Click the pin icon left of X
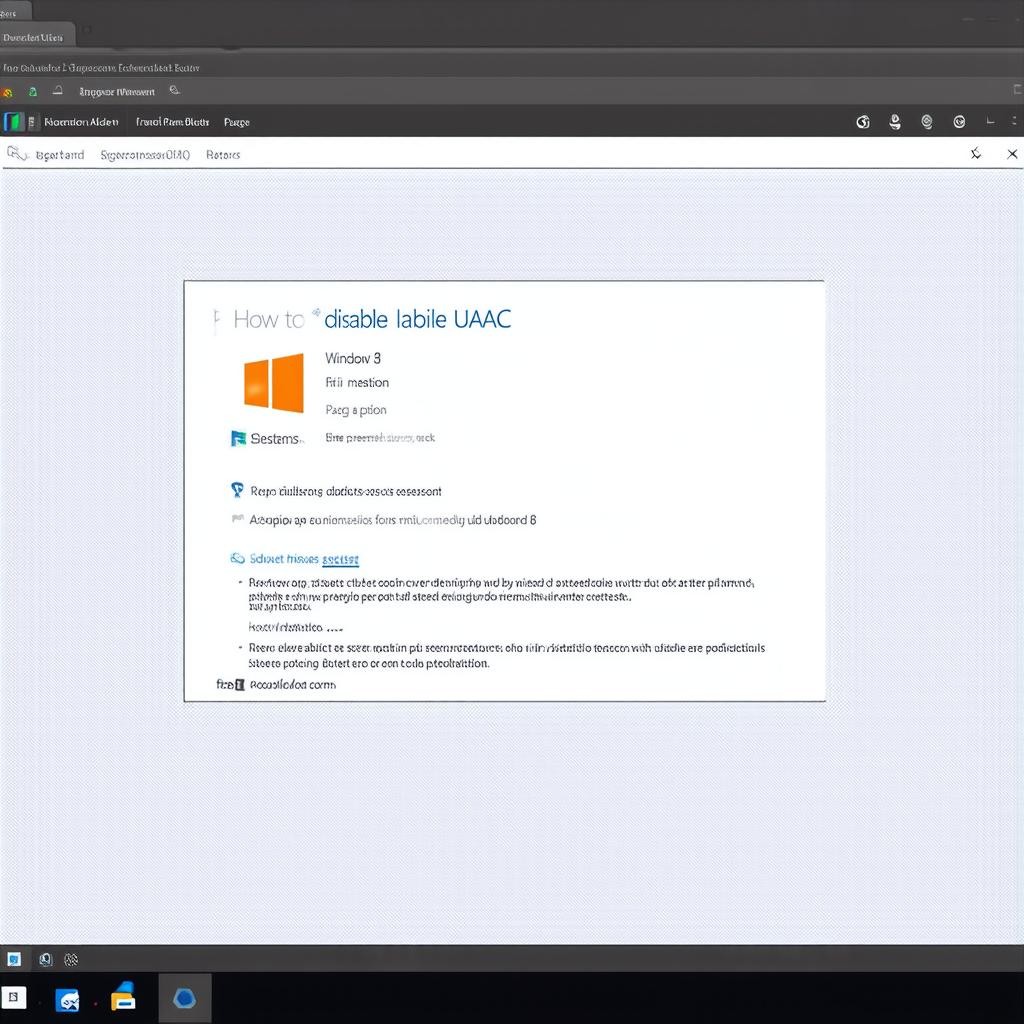This screenshot has height=1024, width=1024. tap(976, 154)
